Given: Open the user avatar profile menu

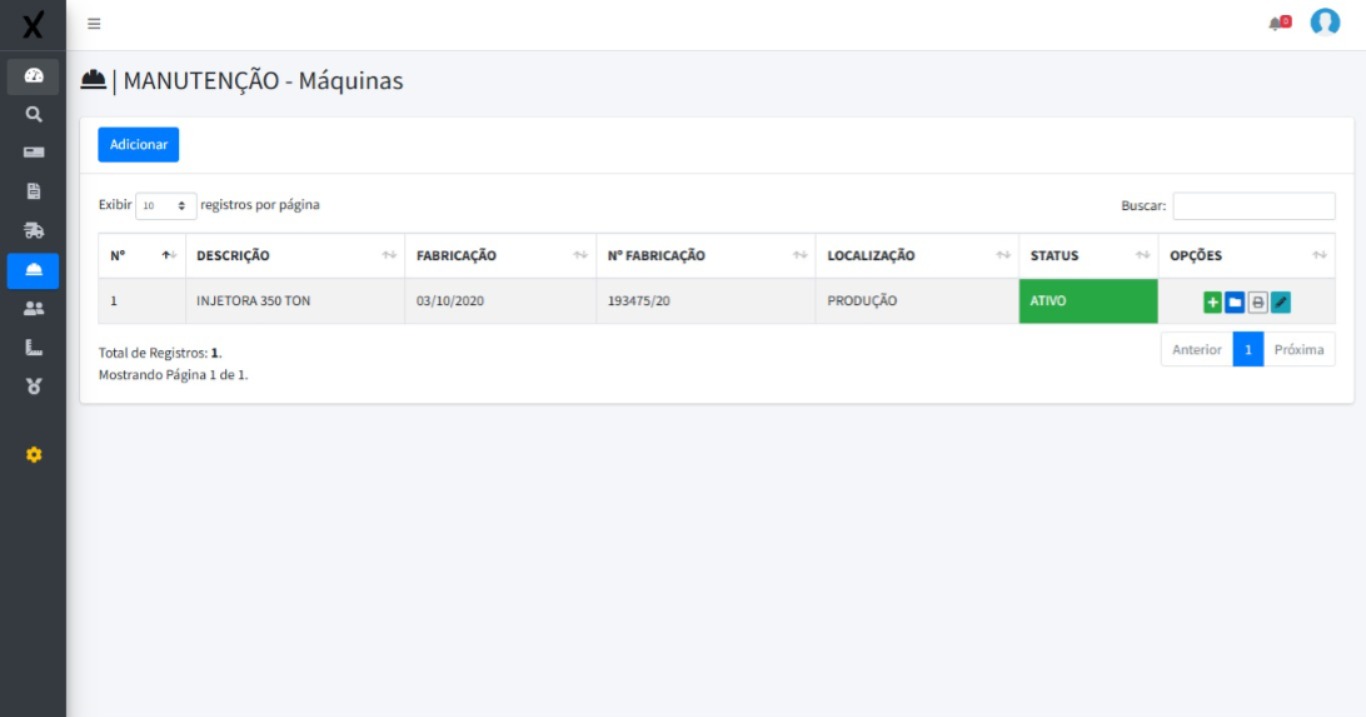Looking at the screenshot, I should [x=1325, y=22].
